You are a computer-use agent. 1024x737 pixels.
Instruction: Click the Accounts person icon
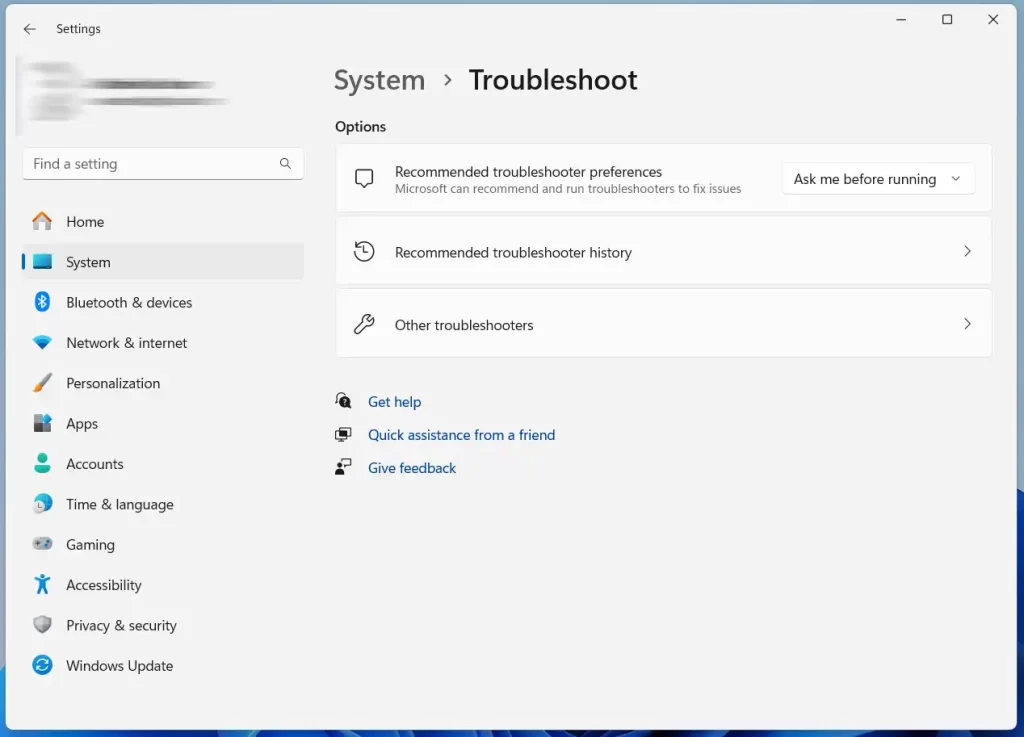[42, 463]
